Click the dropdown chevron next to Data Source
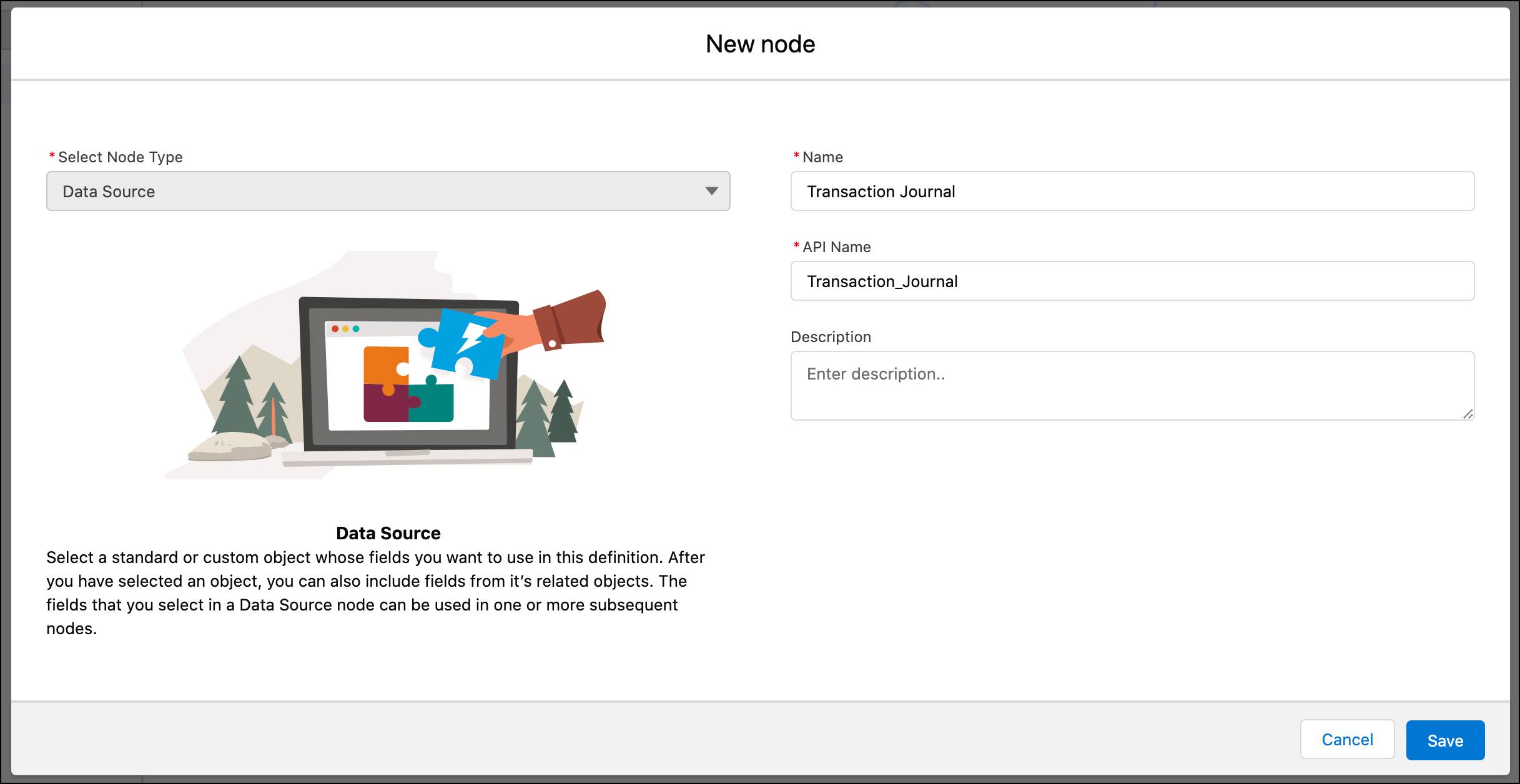The height and width of the screenshot is (784, 1520). click(x=712, y=191)
